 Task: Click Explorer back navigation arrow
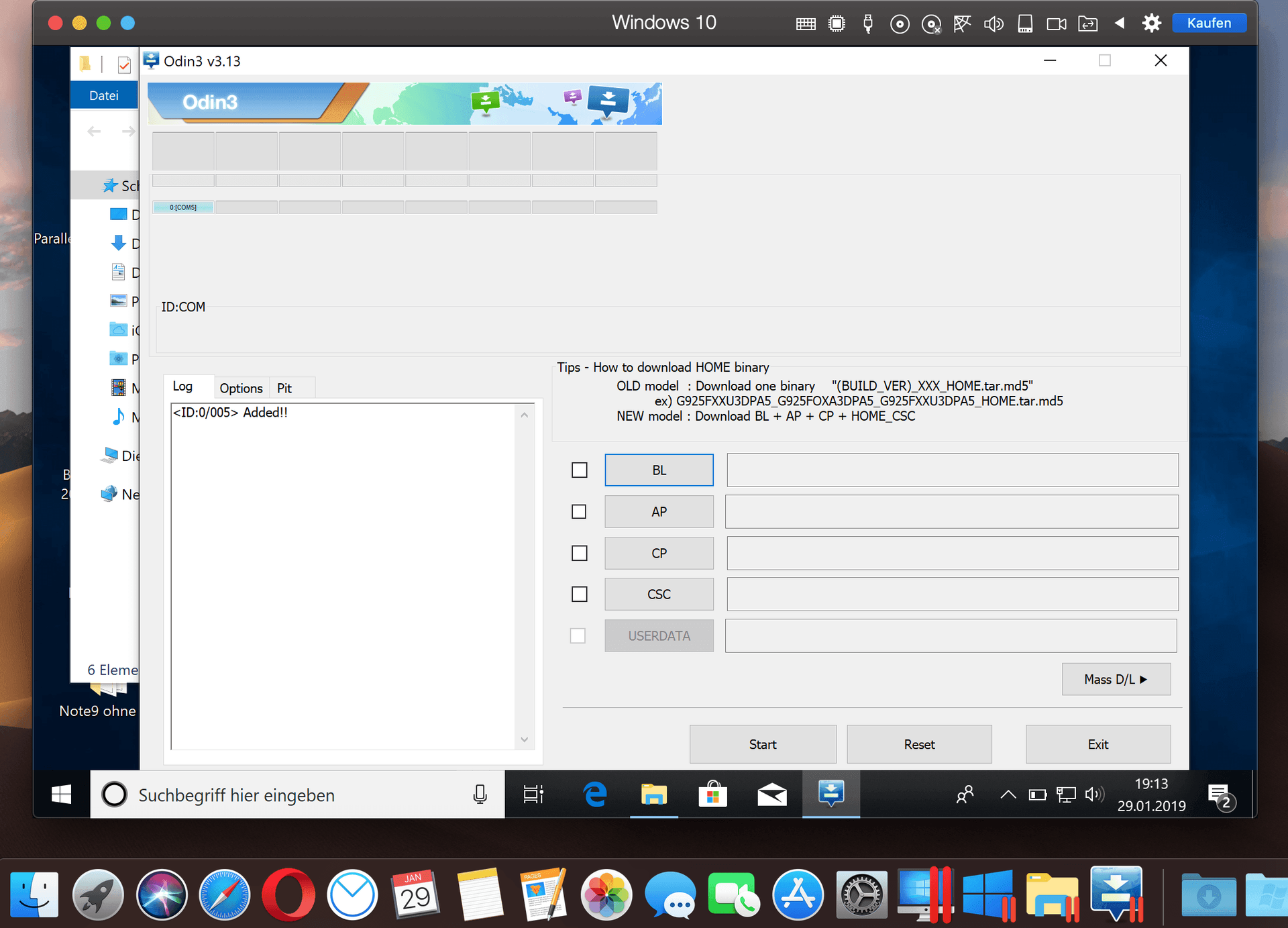[94, 132]
